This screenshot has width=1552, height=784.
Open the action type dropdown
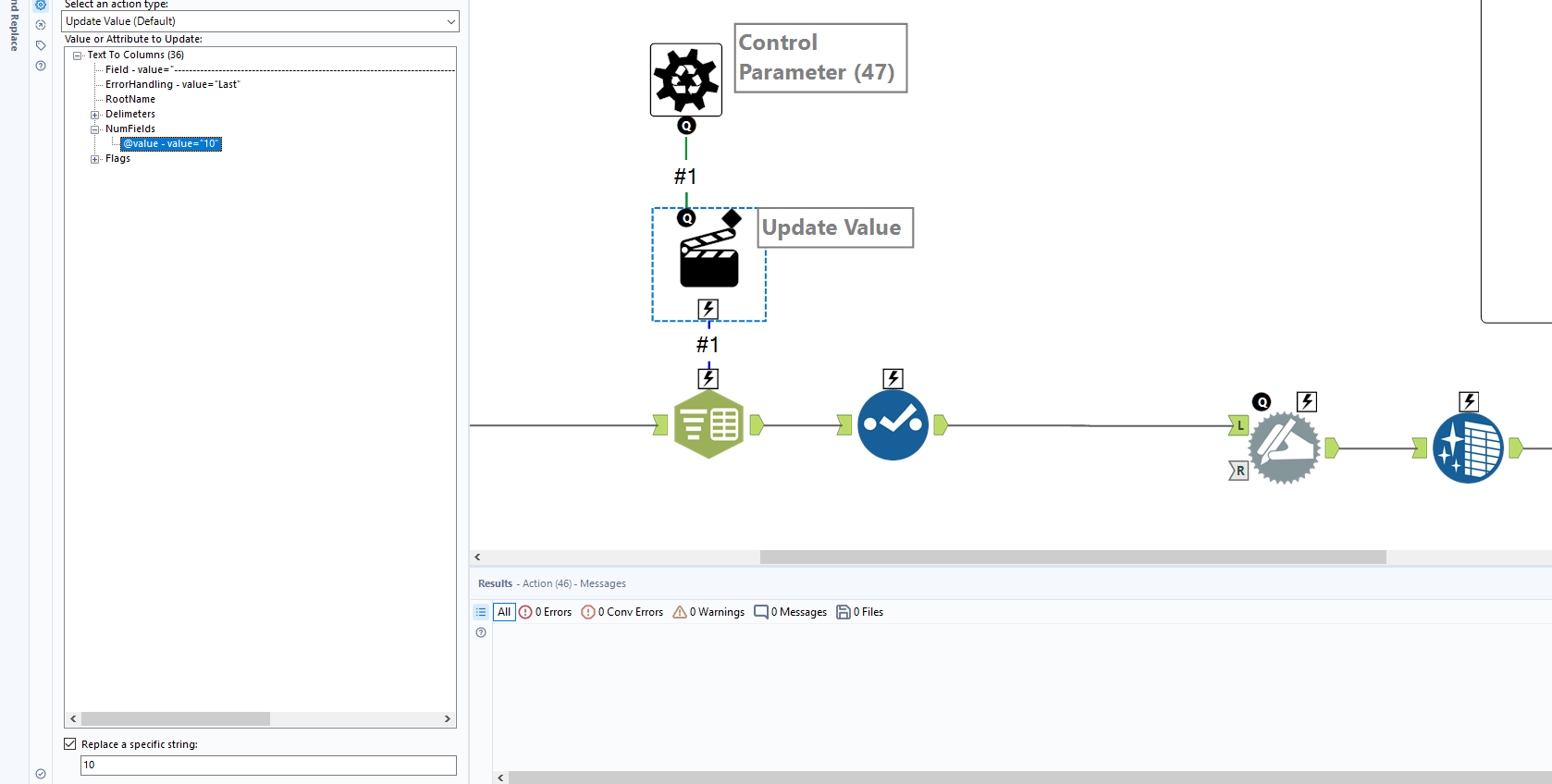coord(260,21)
